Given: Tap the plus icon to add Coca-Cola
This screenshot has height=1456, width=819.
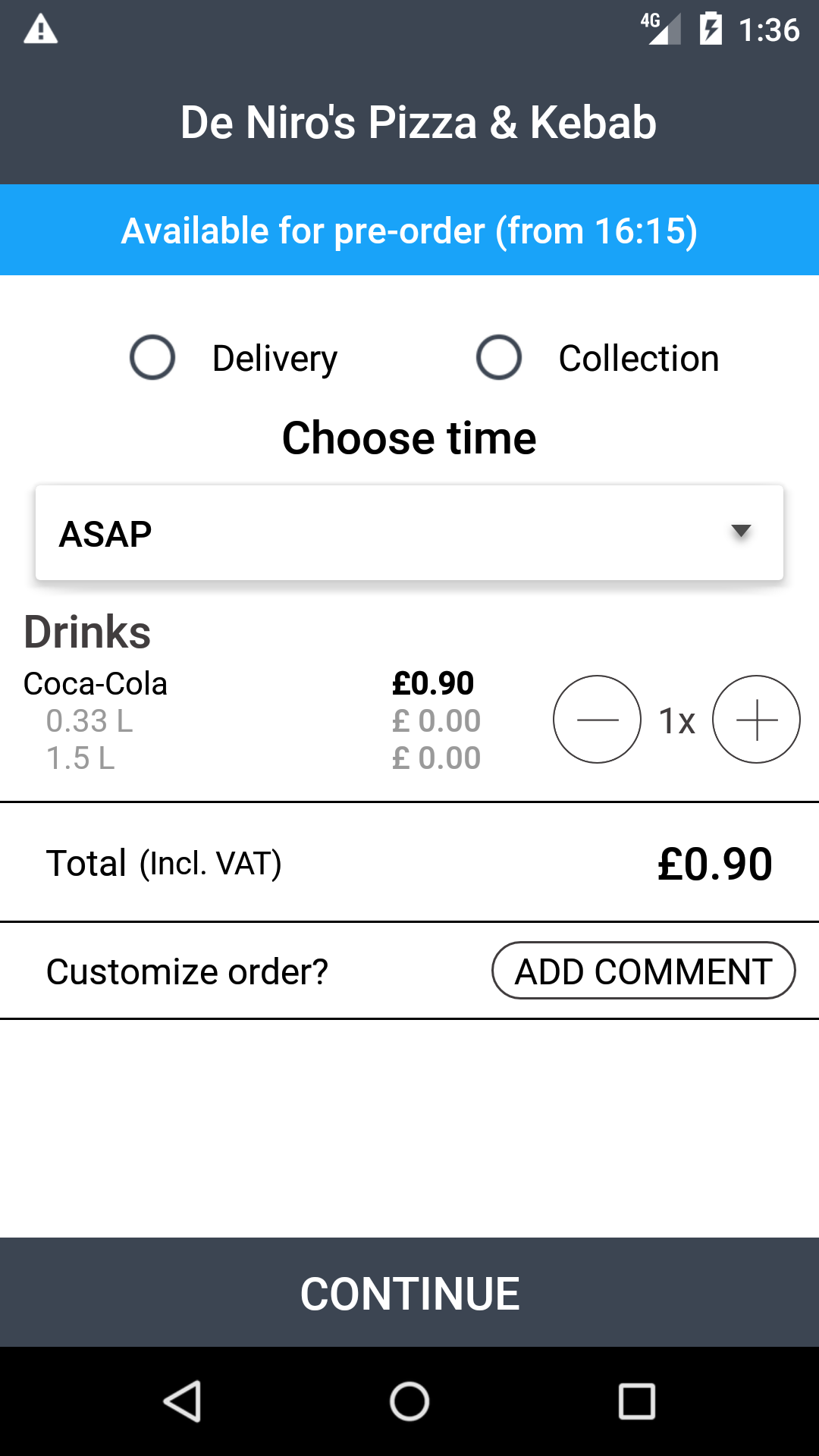Looking at the screenshot, I should [x=756, y=719].
